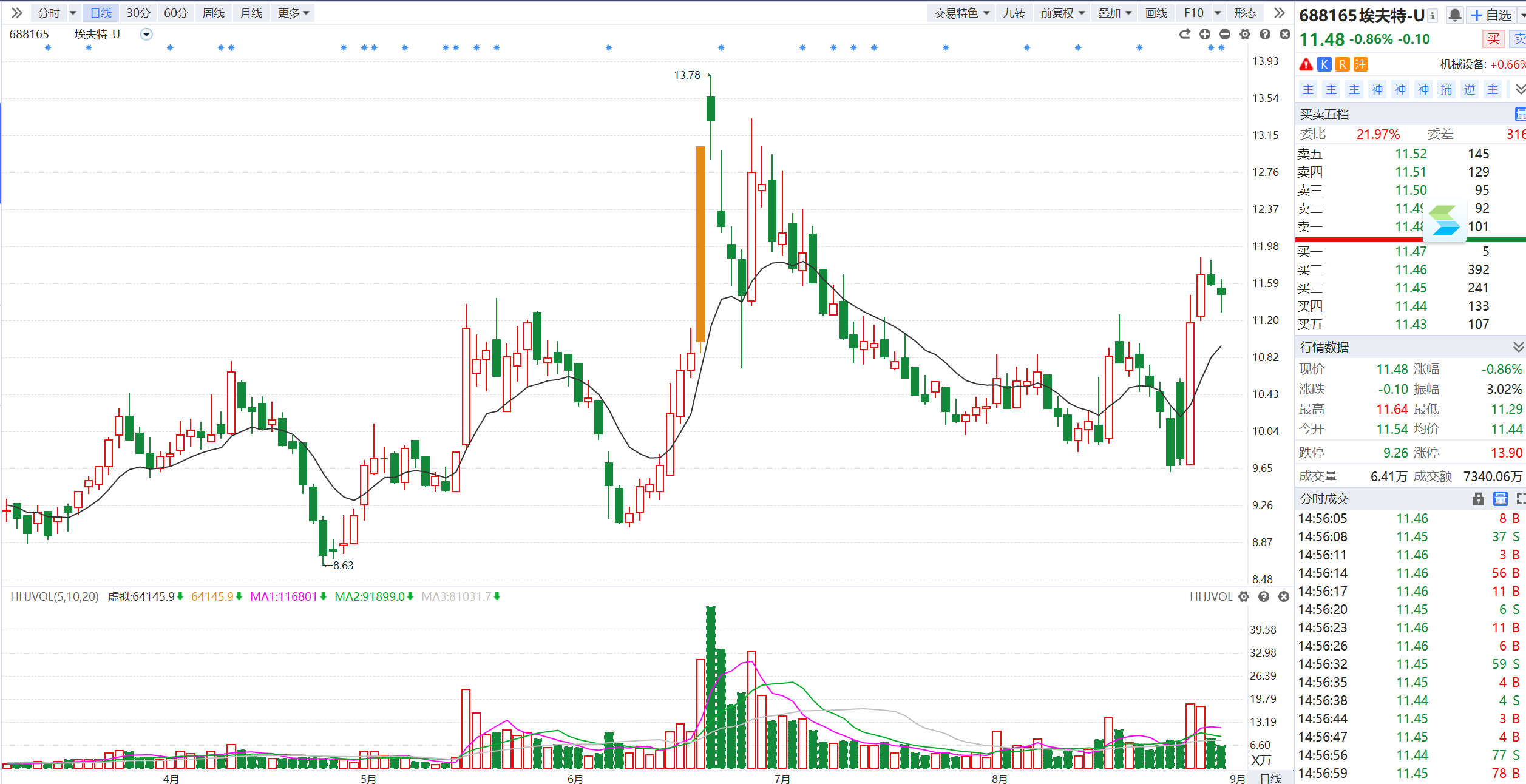Click the price alert bell icon

(1454, 15)
